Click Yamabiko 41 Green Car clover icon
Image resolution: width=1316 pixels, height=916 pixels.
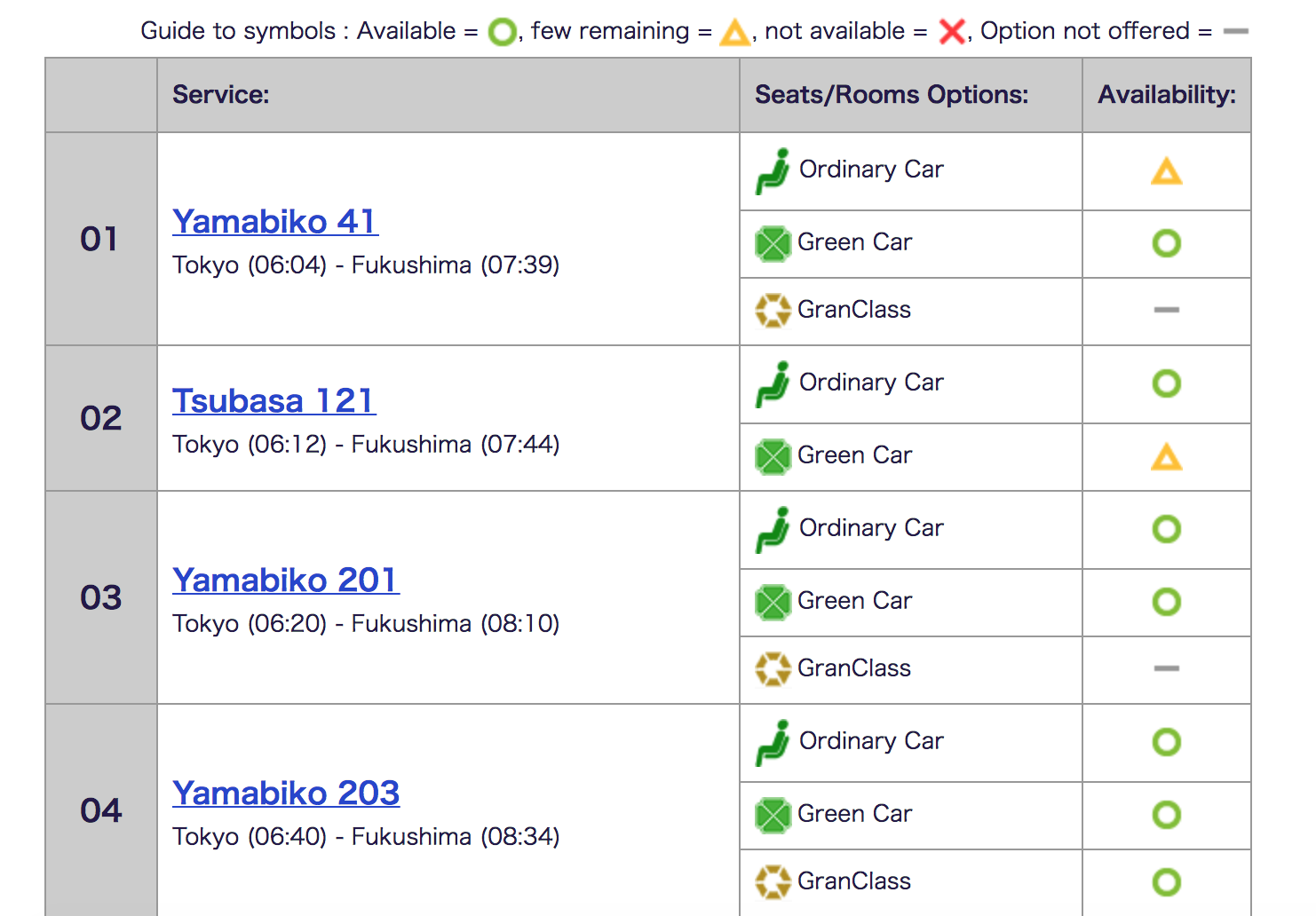click(773, 243)
